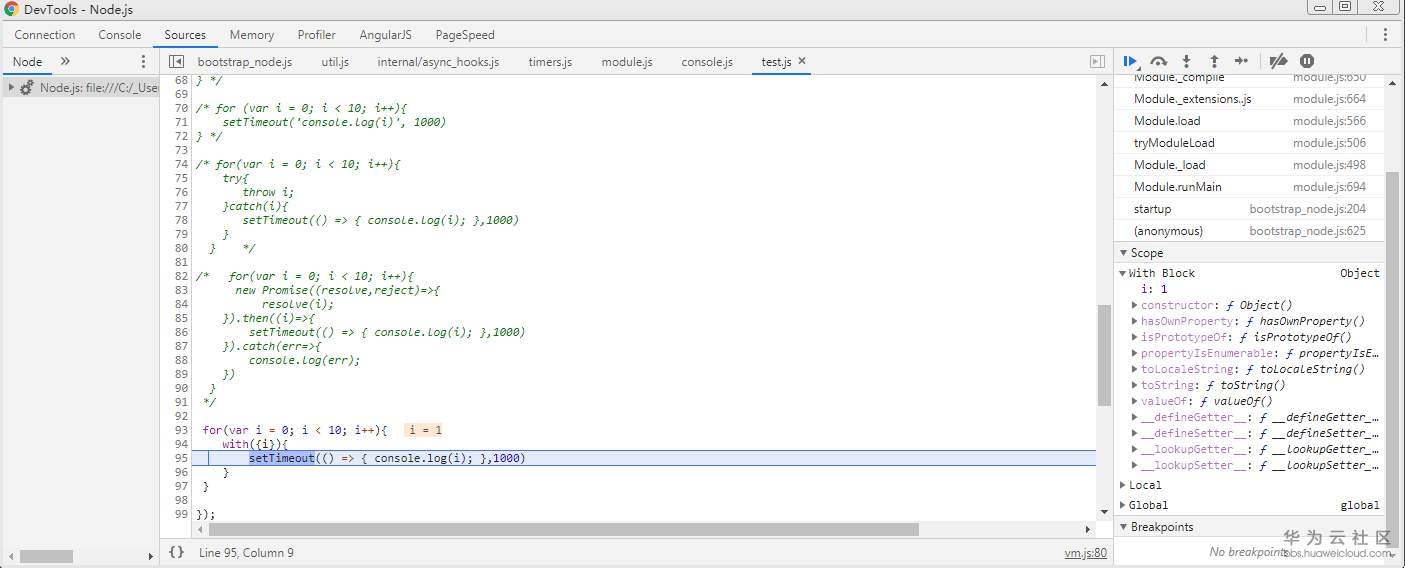The width and height of the screenshot is (1405, 568).
Task: Step over next function call
Action: [1158, 61]
